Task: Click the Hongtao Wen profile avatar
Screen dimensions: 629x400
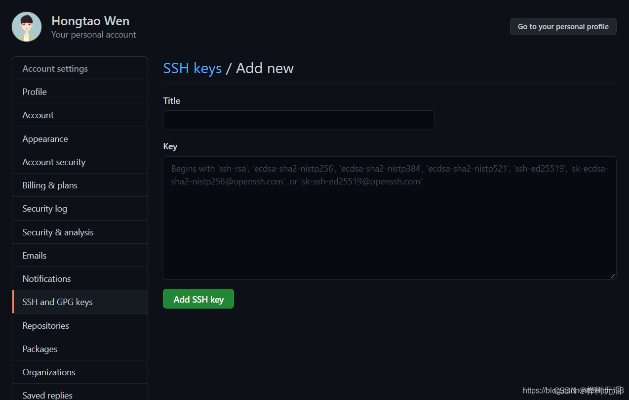Action: 27,27
